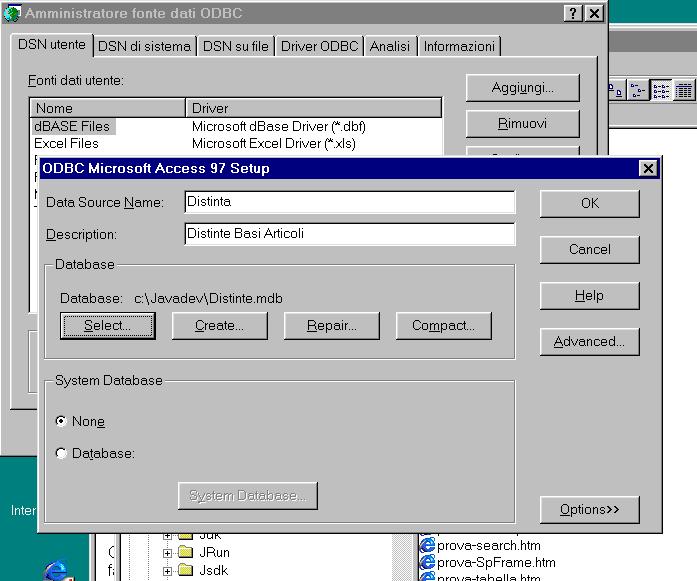Click Rimuovi in ODBC Administrator
697x581 pixels.
point(522,124)
